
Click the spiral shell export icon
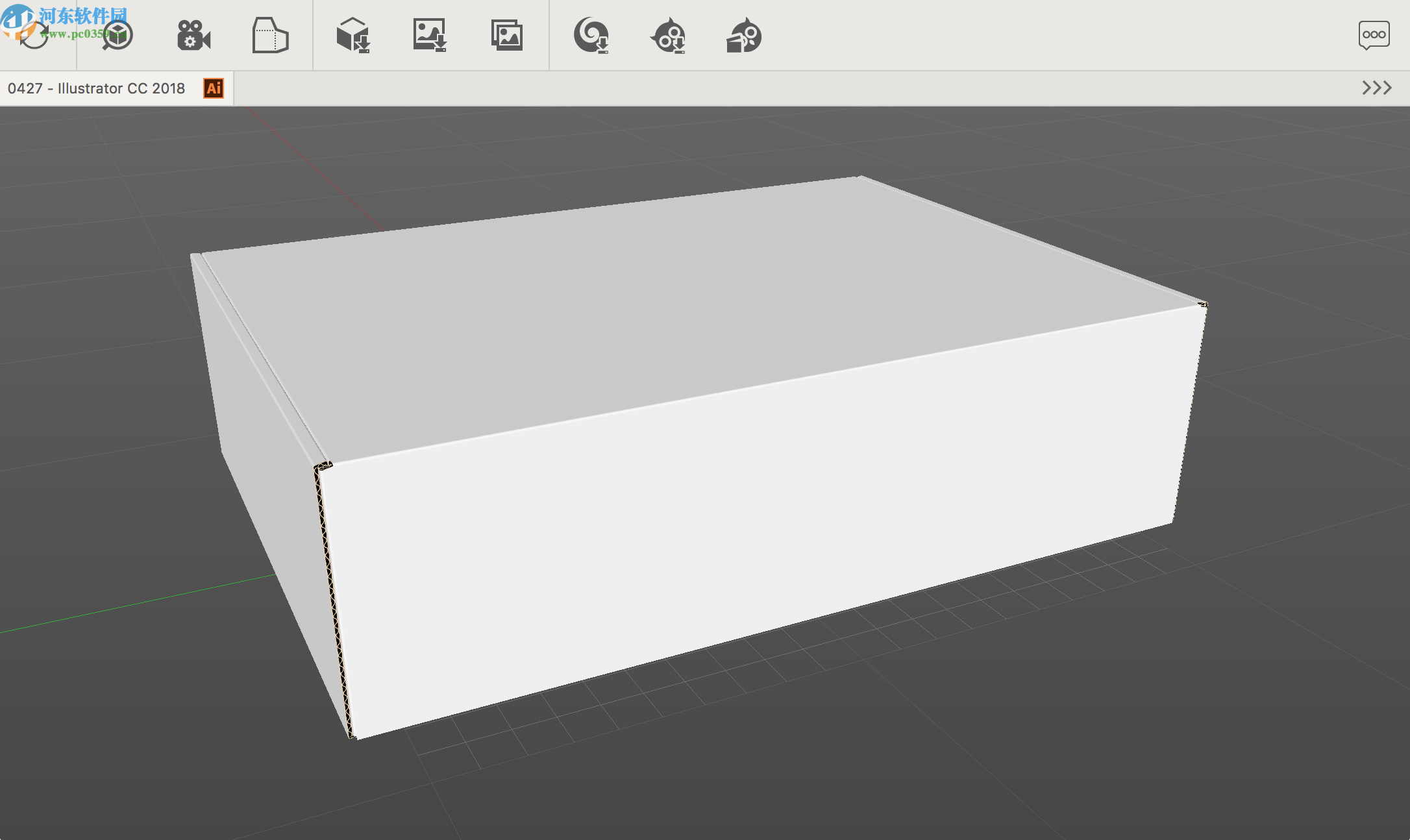click(x=591, y=35)
